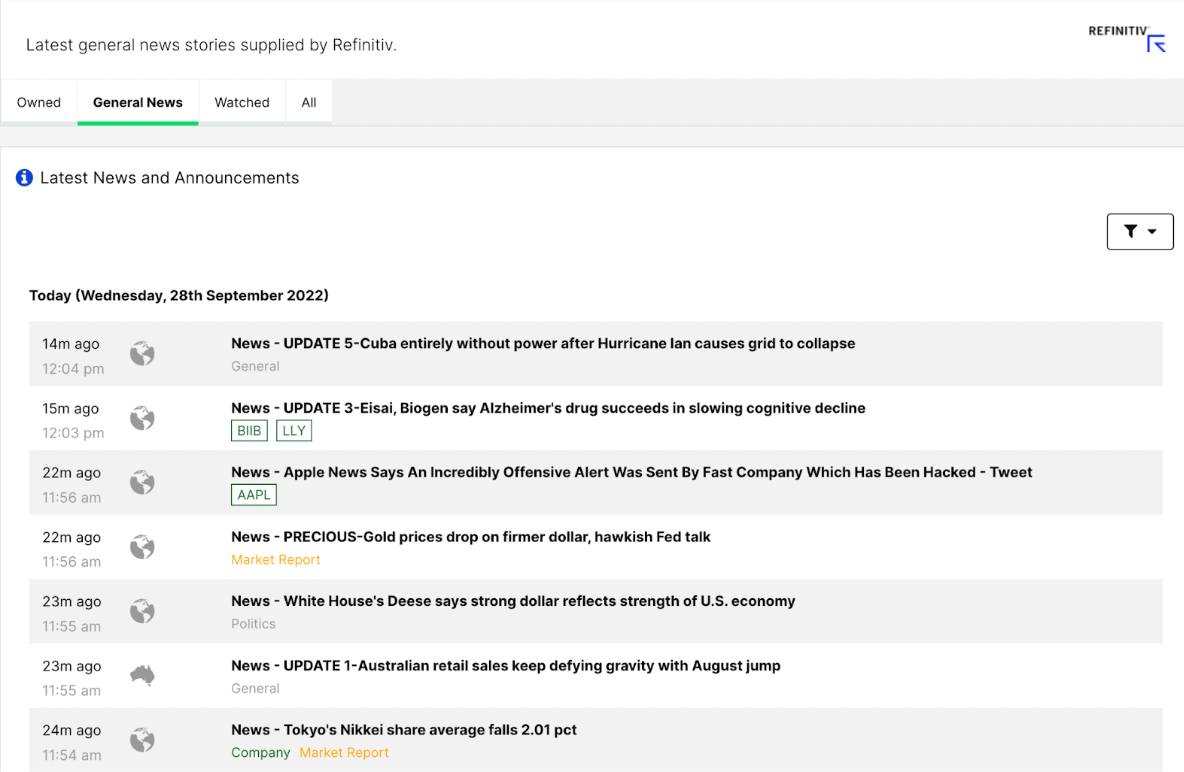Open Australian retail sales August jump headline
Viewport: 1184px width, 772px height.
point(506,665)
